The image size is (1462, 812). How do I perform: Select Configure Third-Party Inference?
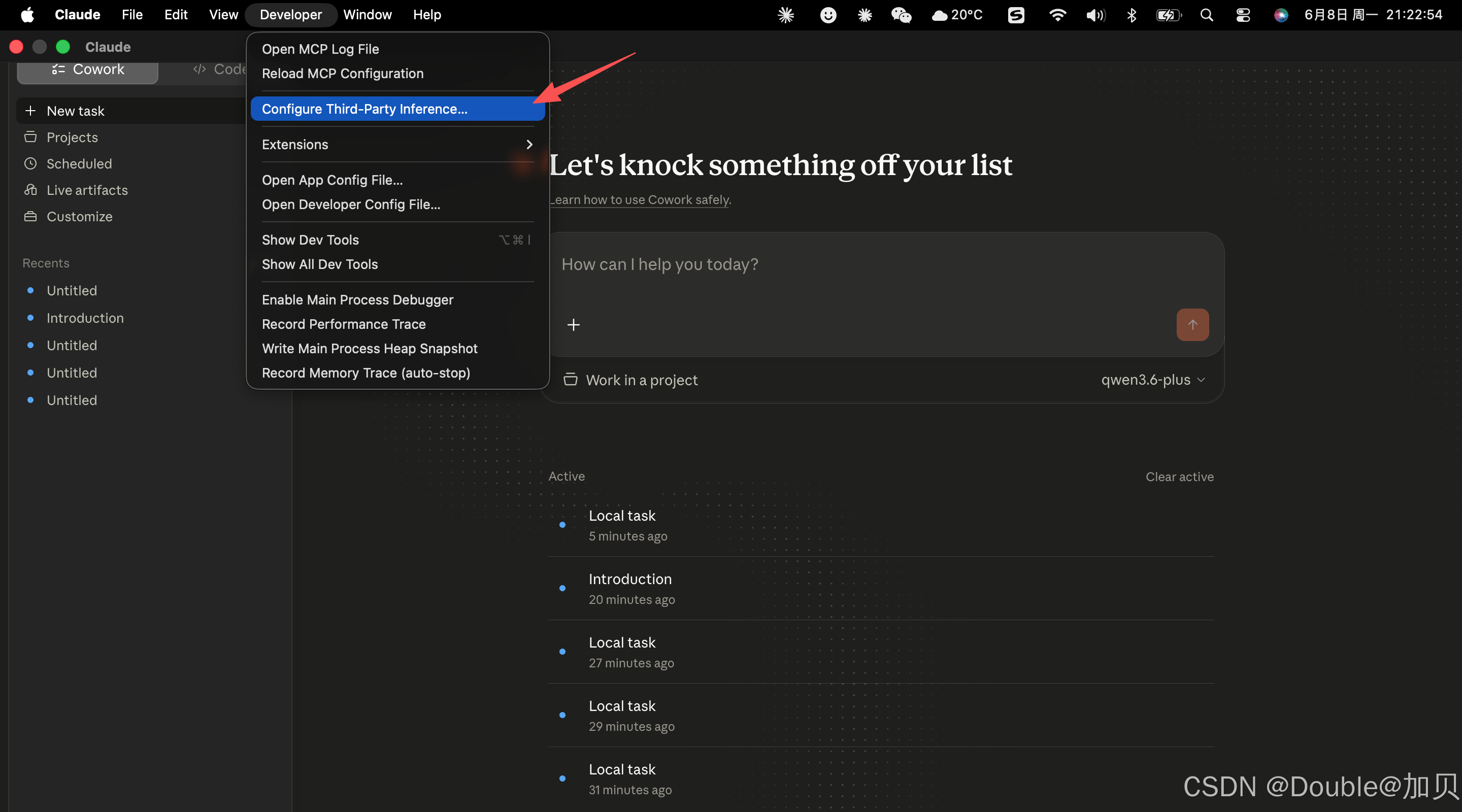[x=398, y=109]
